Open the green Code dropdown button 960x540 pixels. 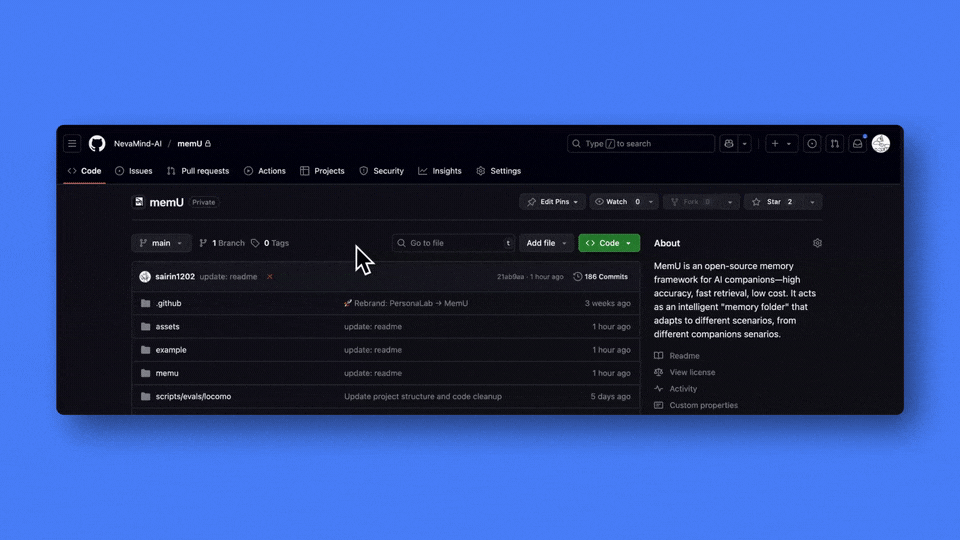click(609, 243)
